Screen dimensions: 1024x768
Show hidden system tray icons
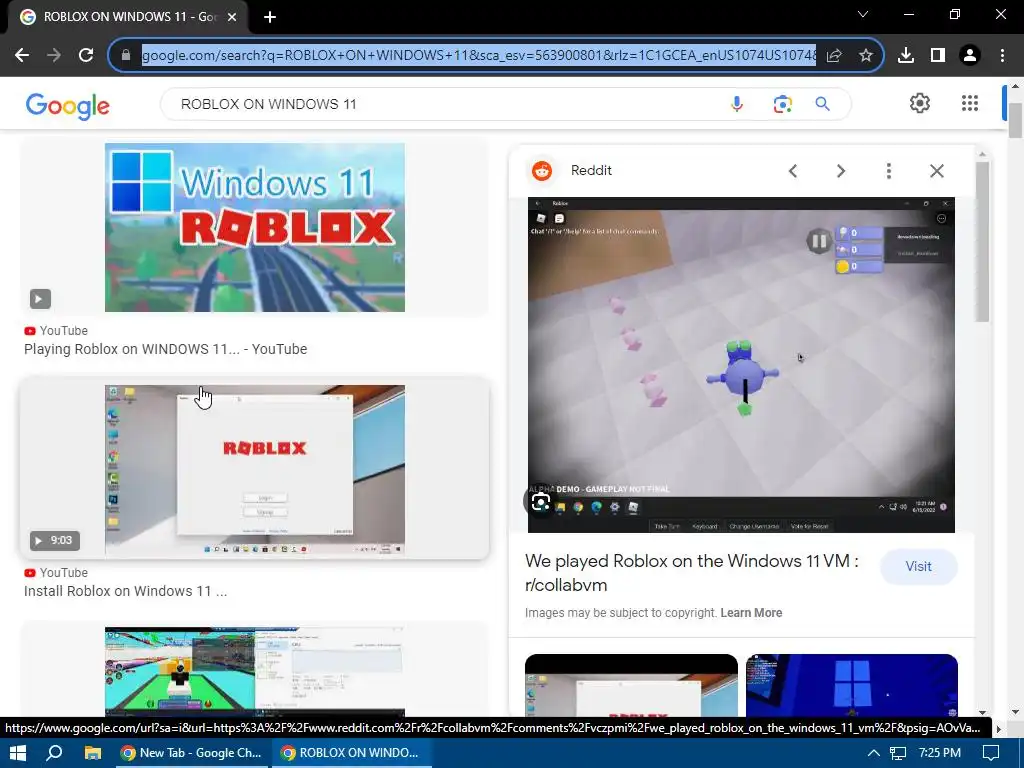(873, 753)
